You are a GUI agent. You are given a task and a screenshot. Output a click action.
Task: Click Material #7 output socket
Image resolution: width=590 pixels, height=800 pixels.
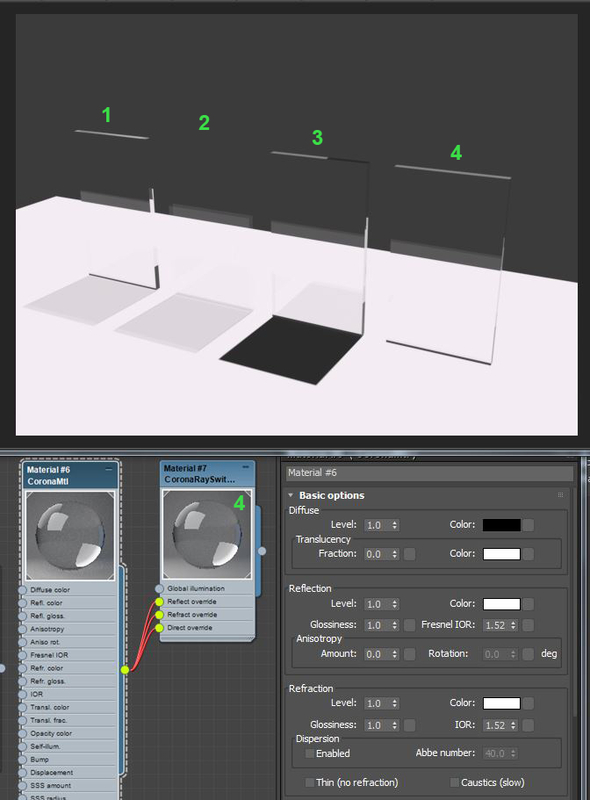click(x=262, y=551)
